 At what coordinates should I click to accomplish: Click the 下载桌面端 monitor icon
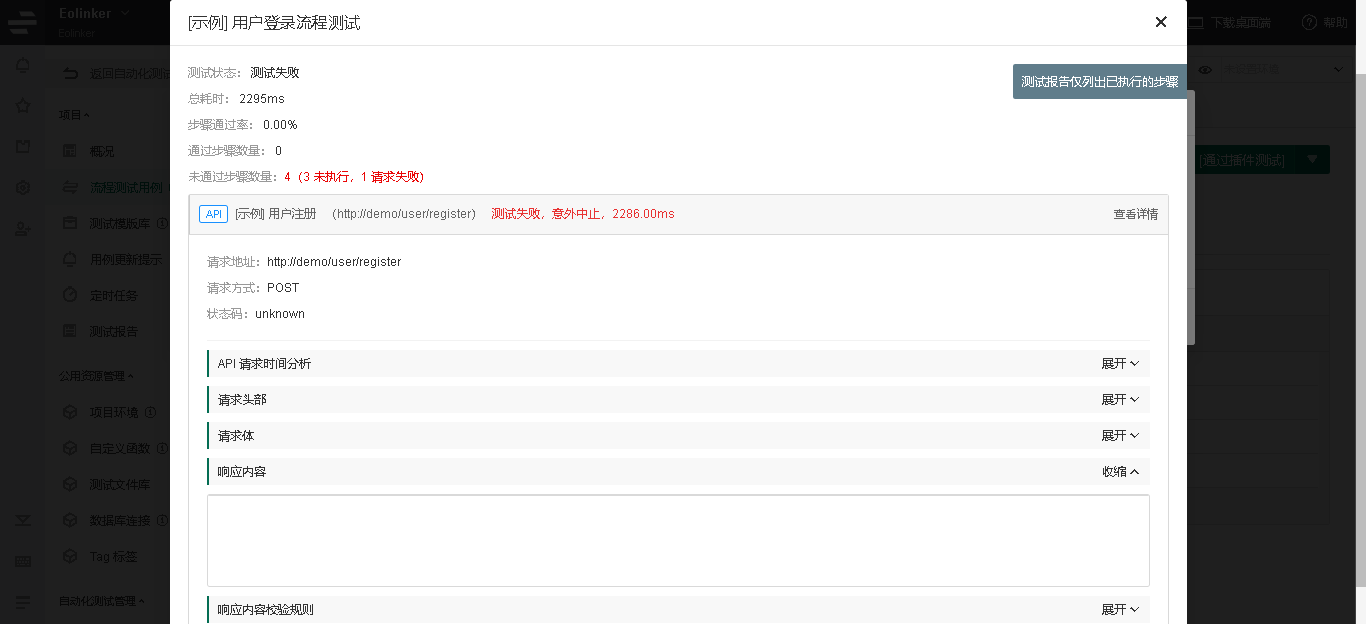(1194, 22)
